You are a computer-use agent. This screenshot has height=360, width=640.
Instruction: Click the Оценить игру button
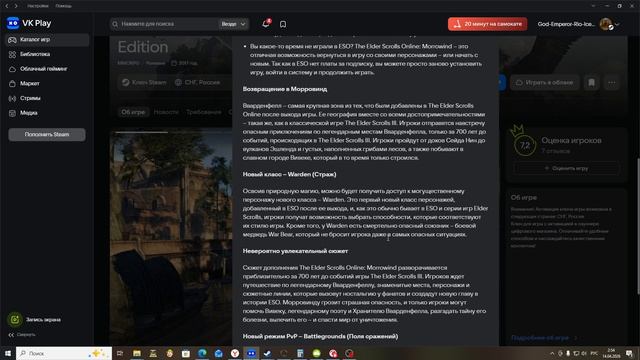(566, 168)
